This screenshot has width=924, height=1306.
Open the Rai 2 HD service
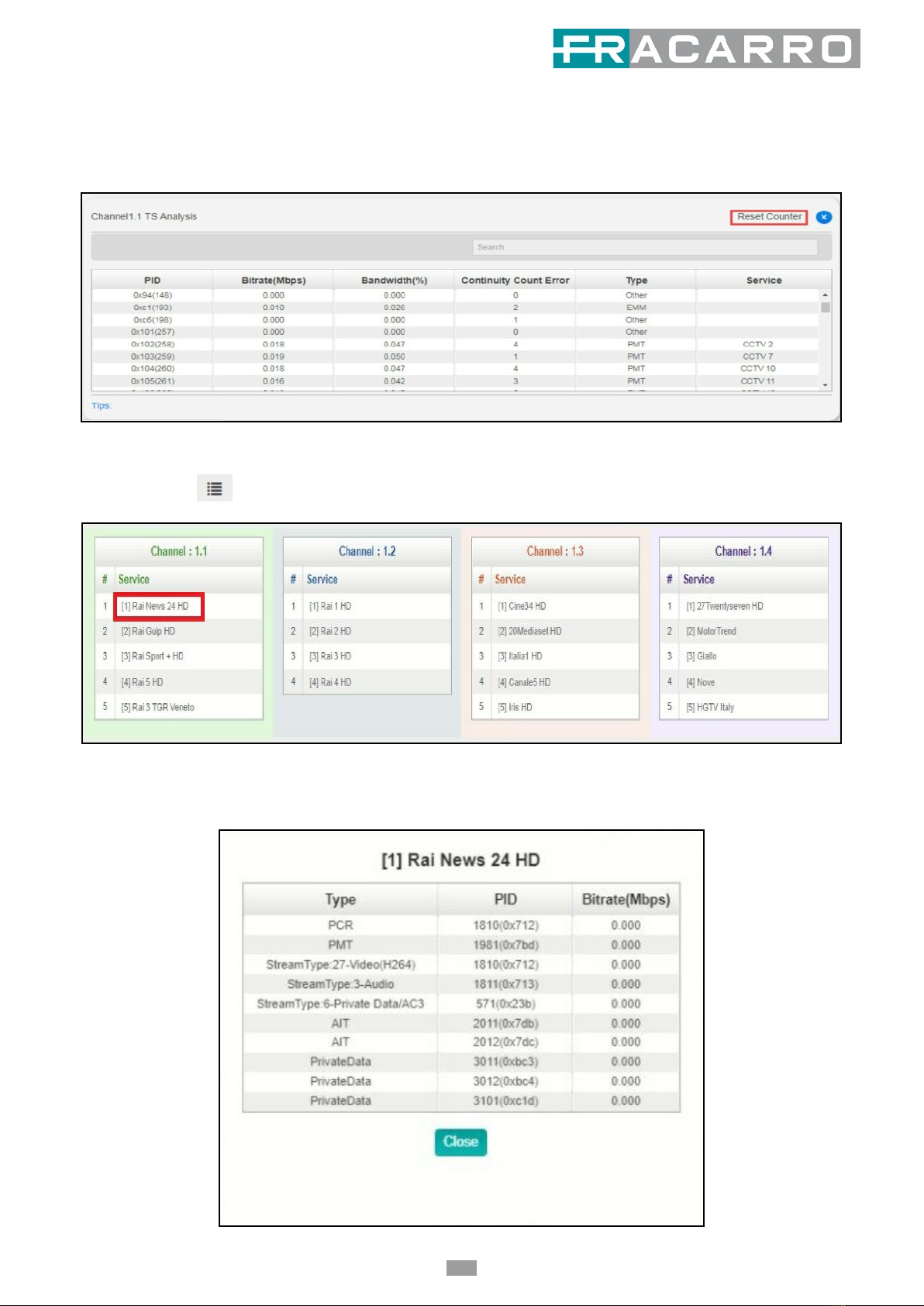point(330,631)
